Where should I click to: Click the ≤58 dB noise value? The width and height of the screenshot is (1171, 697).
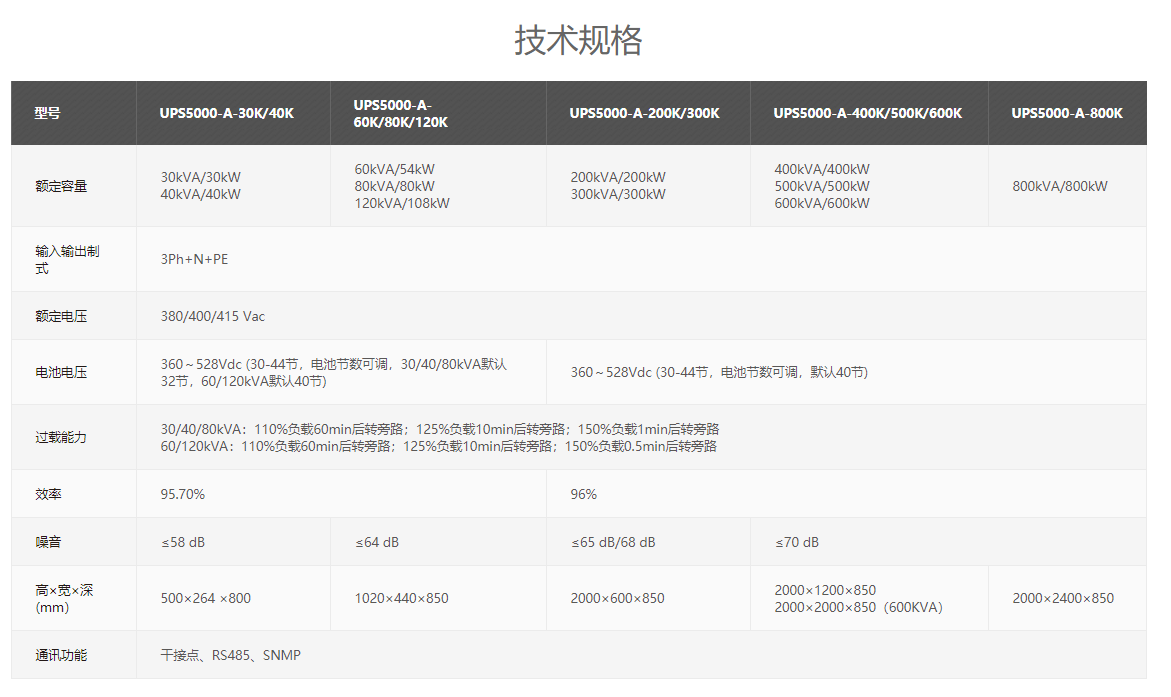[x=183, y=542]
